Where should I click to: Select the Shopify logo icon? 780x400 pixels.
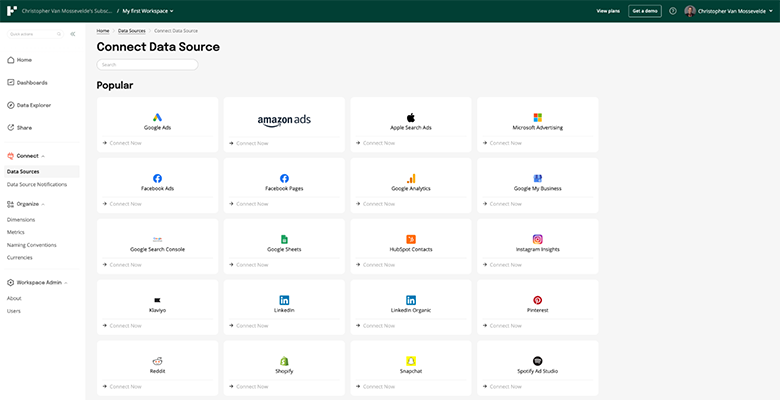click(284, 361)
